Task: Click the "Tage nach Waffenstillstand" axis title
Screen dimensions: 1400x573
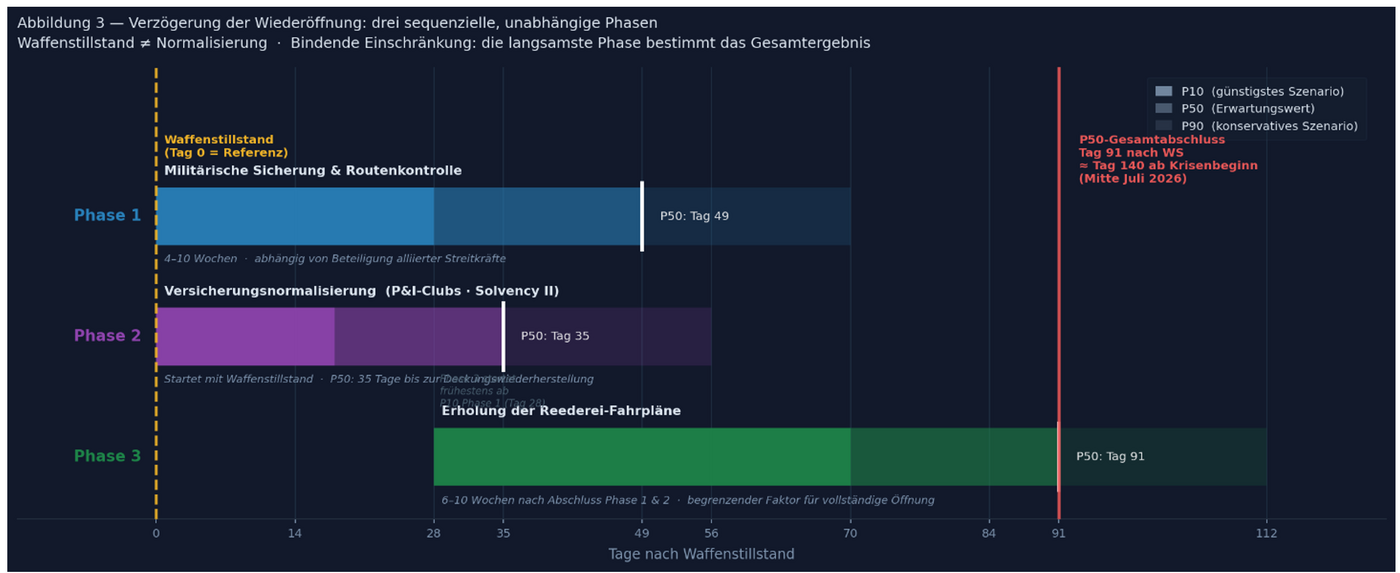Action: (x=701, y=554)
